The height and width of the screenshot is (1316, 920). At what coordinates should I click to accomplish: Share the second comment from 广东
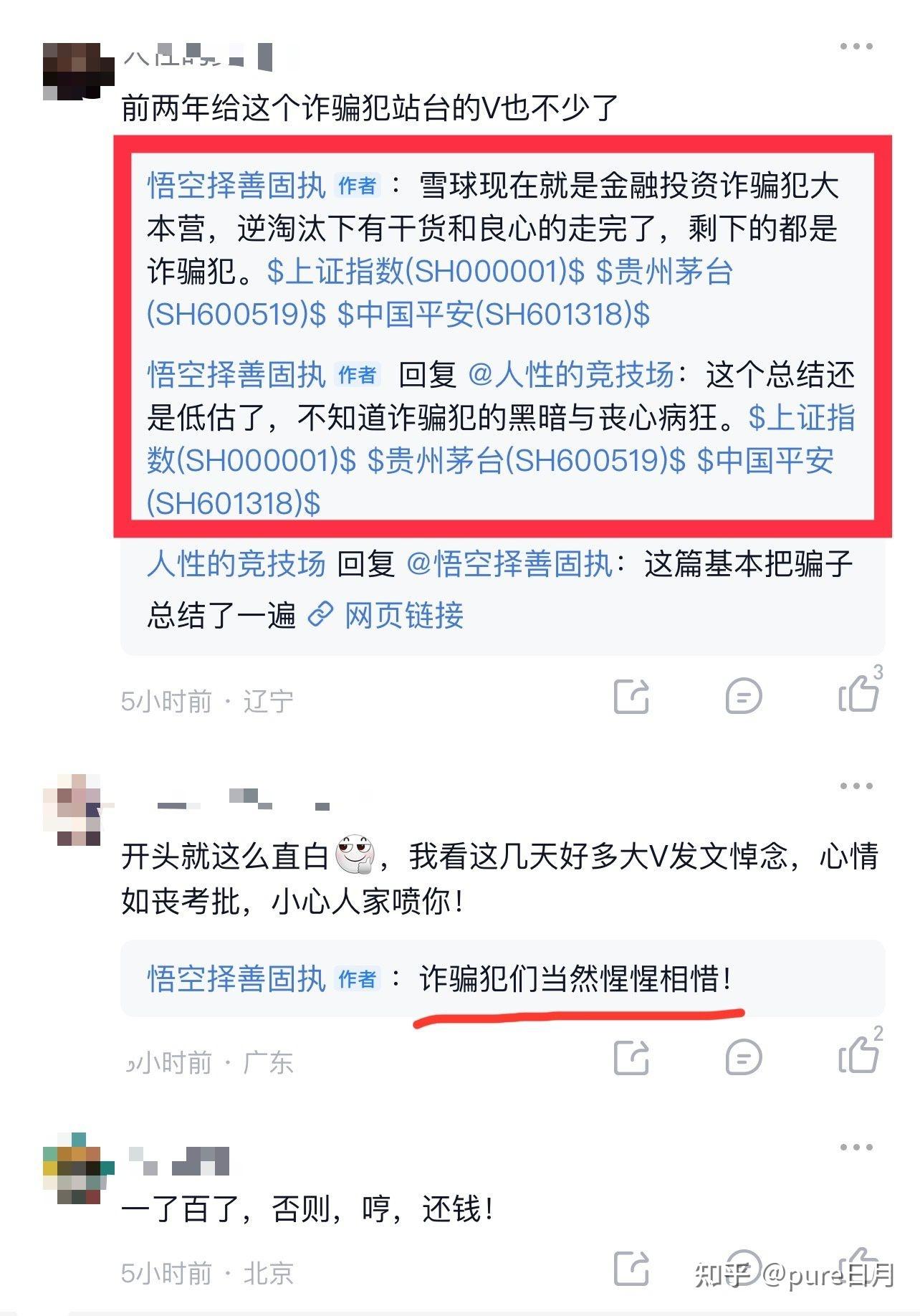click(x=632, y=1057)
